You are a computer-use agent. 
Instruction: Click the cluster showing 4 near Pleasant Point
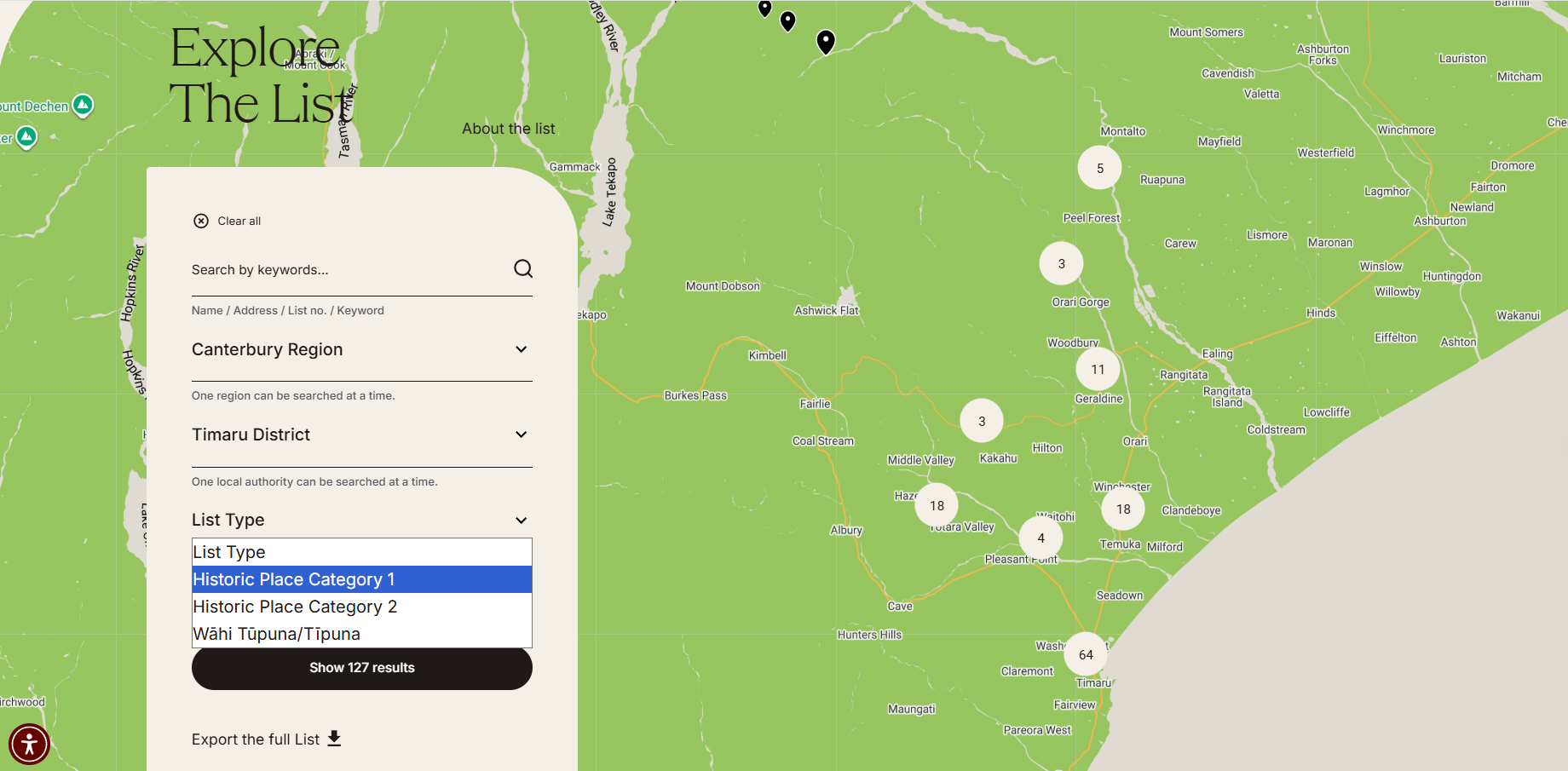(x=1041, y=538)
